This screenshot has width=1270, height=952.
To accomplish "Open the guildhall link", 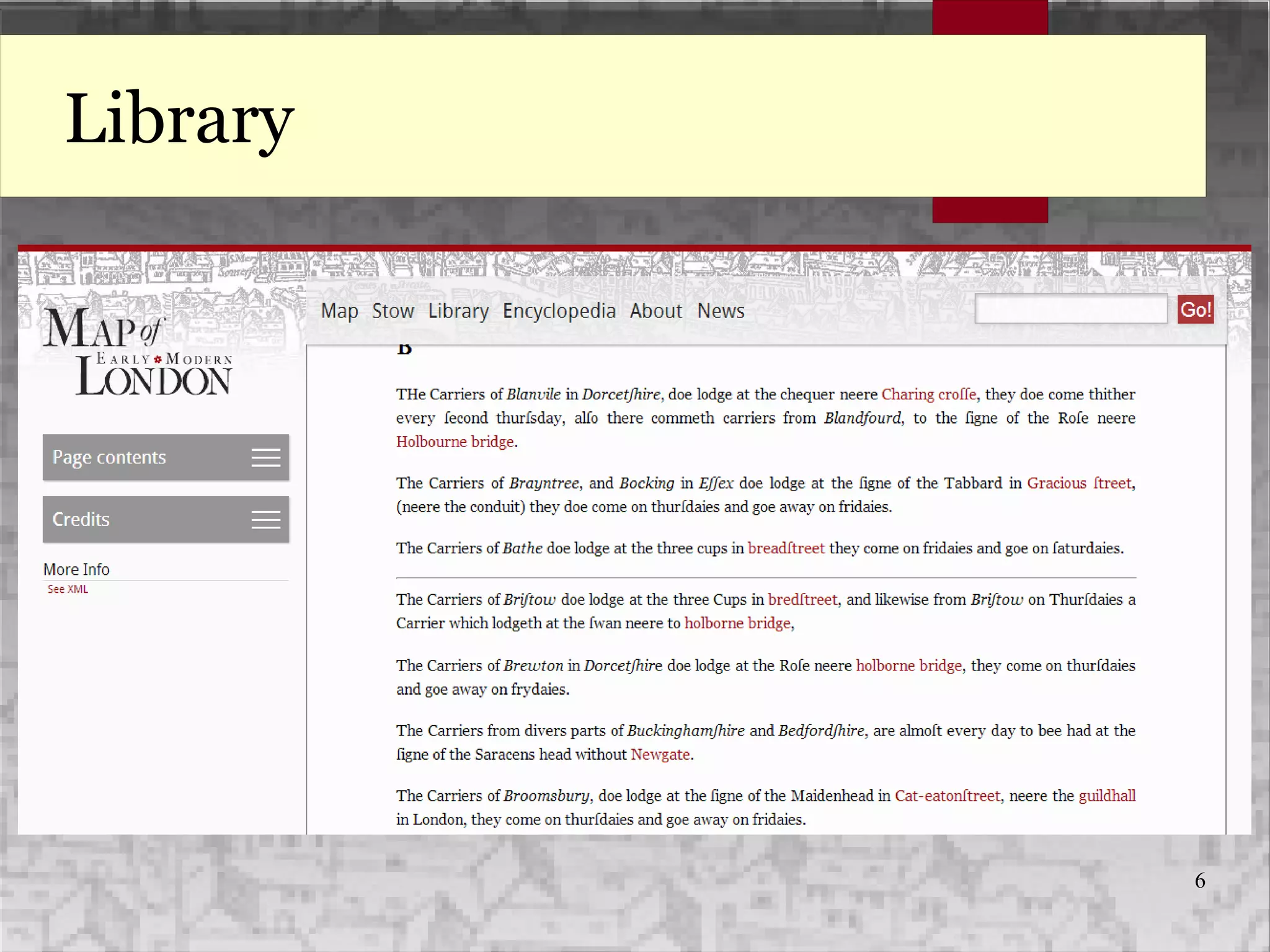I will click(1106, 796).
